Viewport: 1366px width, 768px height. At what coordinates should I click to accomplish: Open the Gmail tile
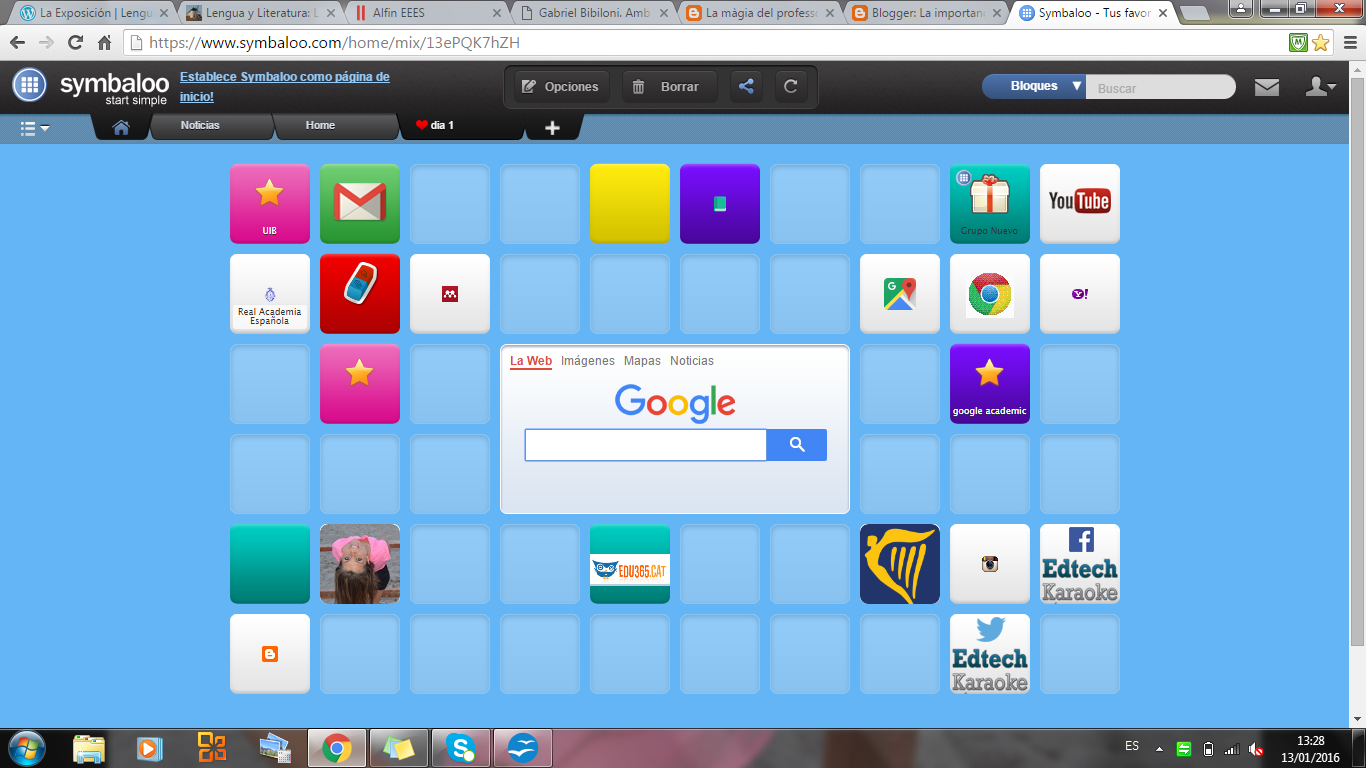tap(360, 203)
